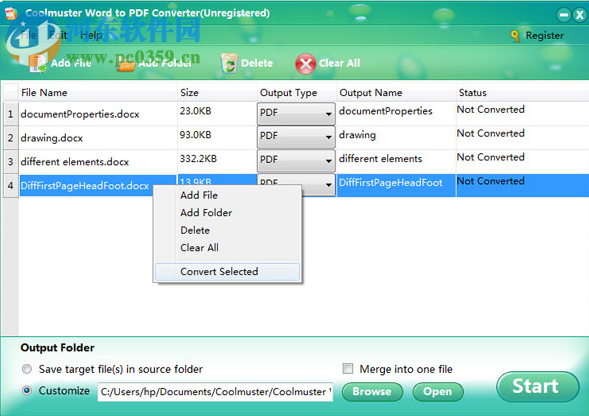
Task: Click Not Converted status of drawing.docx
Action: click(490, 133)
